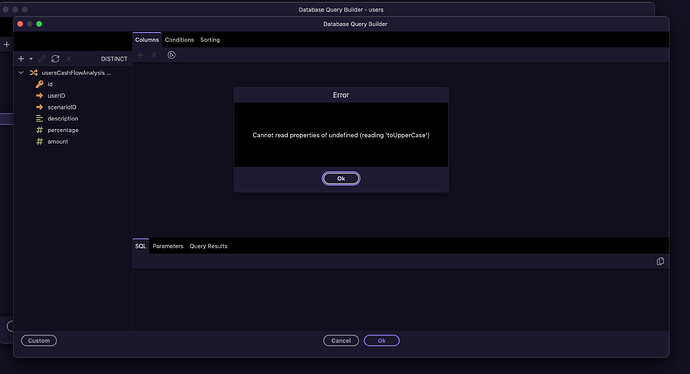Click the arrow icon beside scenarioID
This screenshot has height=374, width=690.
pyautogui.click(x=39, y=107)
